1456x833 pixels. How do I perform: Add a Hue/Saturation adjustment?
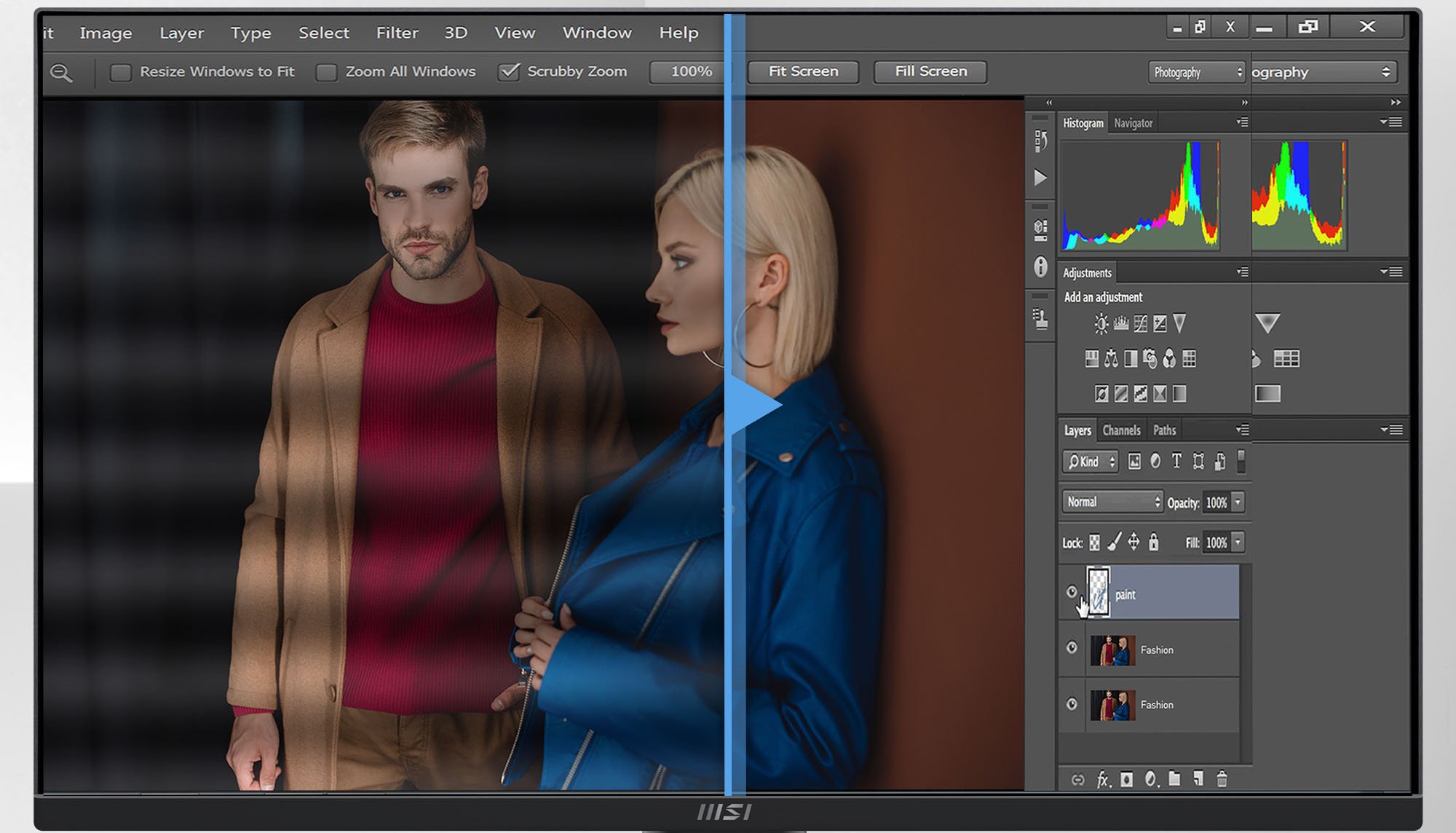[x=1091, y=358]
